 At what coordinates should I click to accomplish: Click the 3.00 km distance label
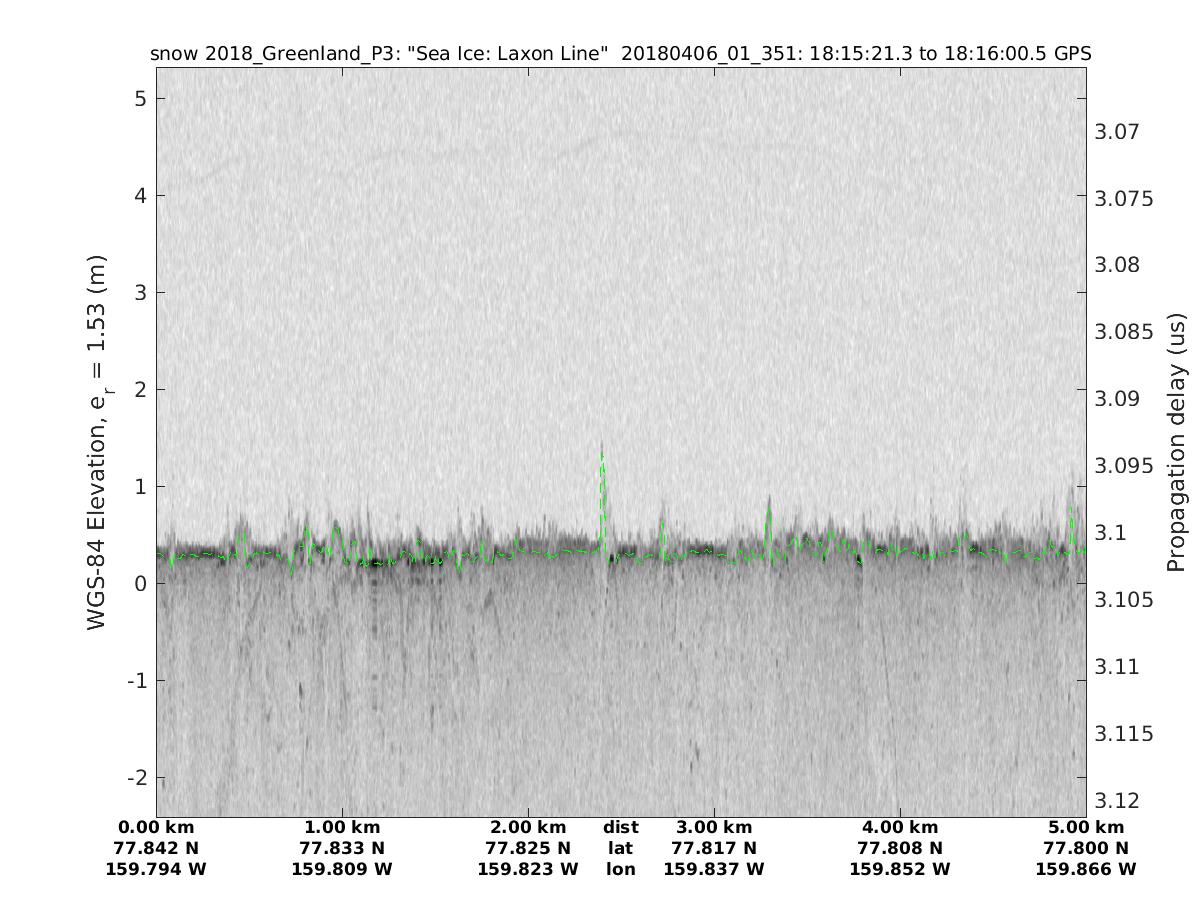click(714, 828)
